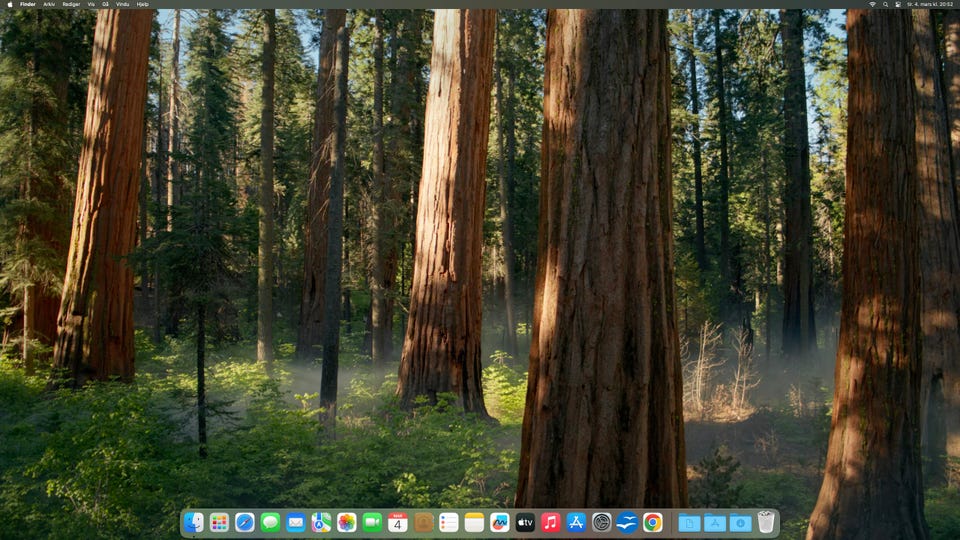Show the Wi-Fi status menu
The width and height of the screenshot is (960, 540).
pos(872,4)
